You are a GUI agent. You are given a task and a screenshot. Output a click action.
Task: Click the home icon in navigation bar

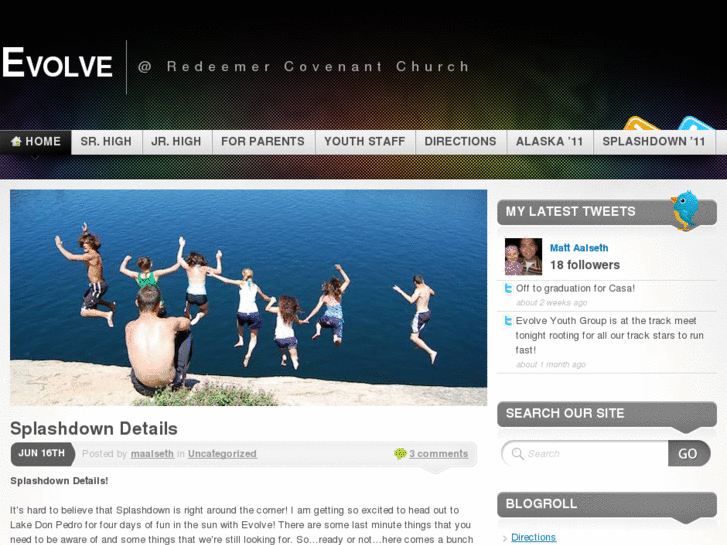coord(16,141)
